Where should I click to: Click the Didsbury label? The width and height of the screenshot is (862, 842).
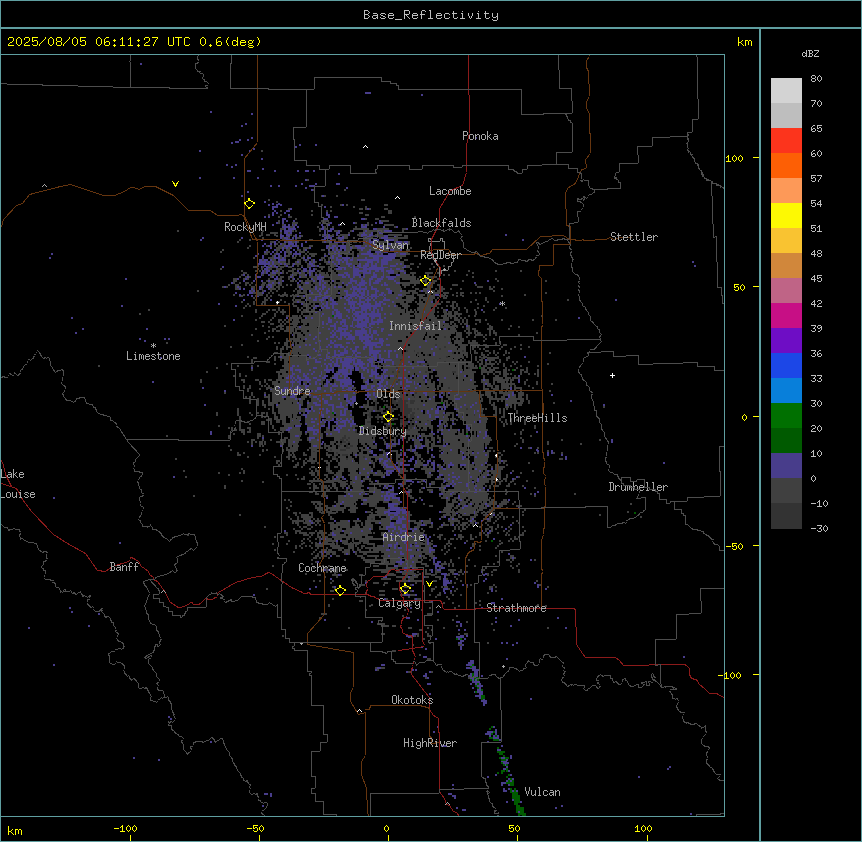(383, 431)
